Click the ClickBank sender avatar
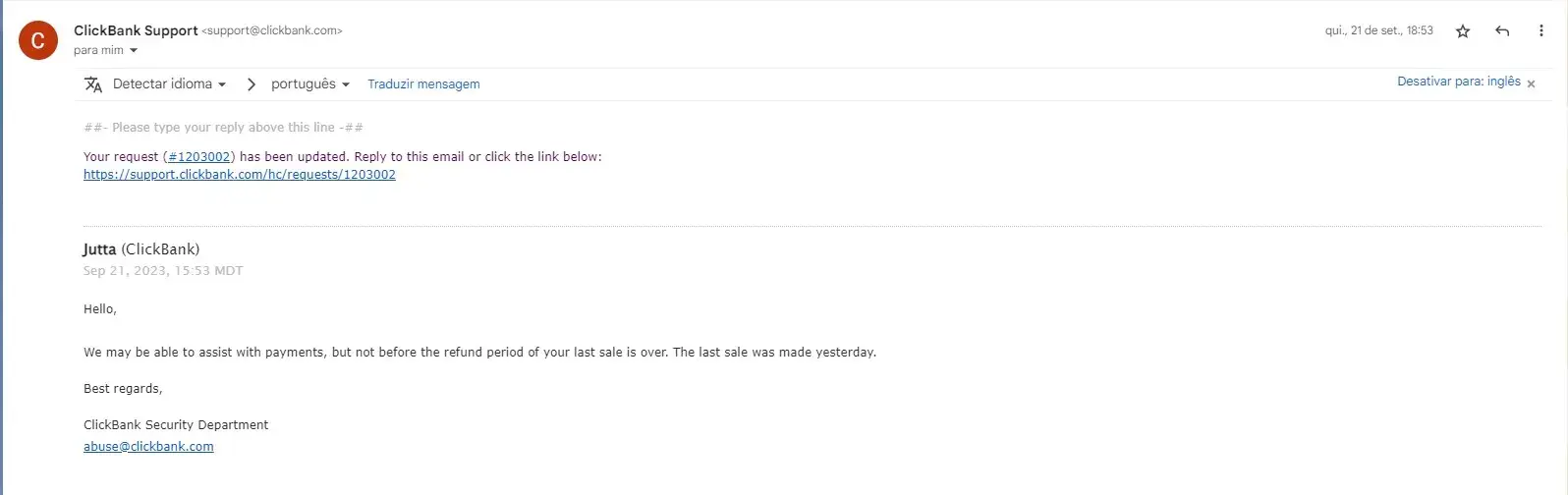The image size is (1568, 495). [x=38, y=40]
